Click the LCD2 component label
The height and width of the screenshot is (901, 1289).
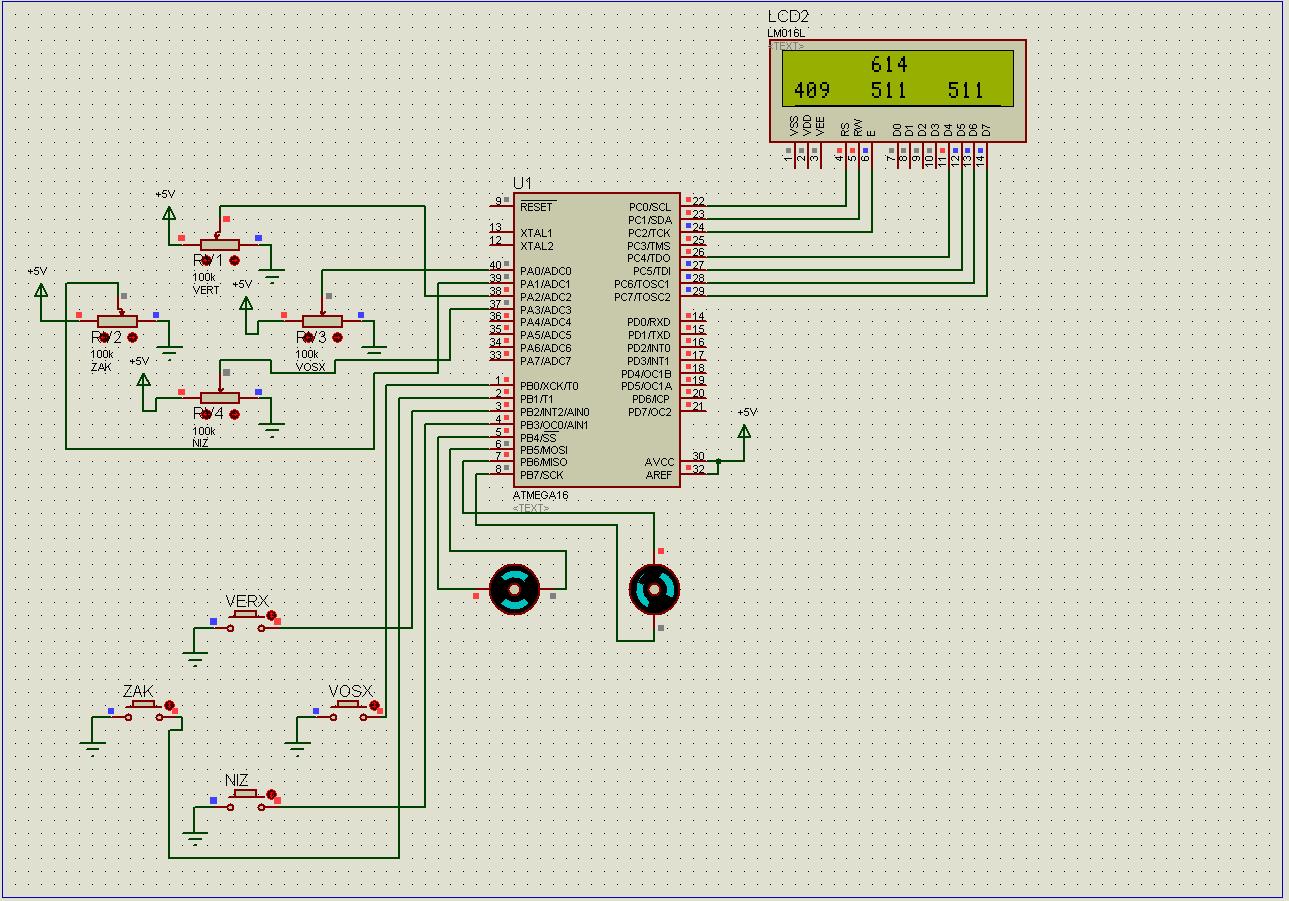(x=788, y=16)
